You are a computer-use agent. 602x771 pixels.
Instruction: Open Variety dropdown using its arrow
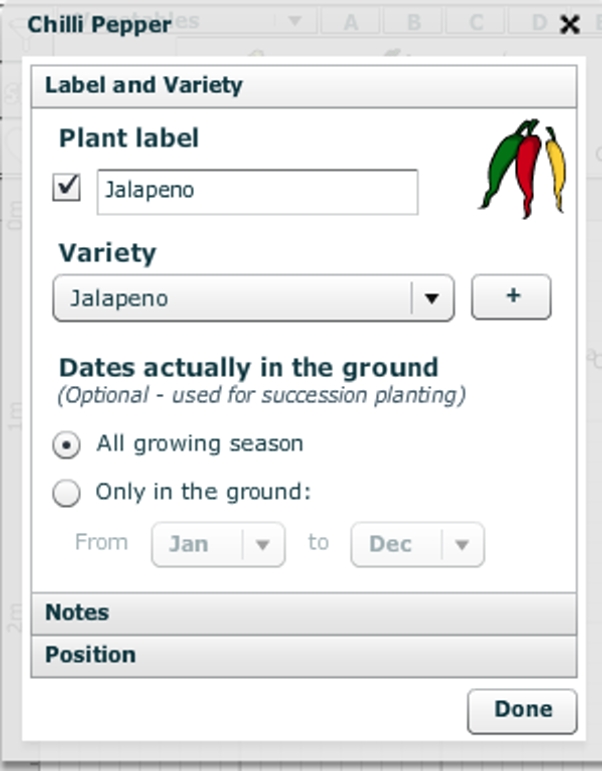point(432,298)
